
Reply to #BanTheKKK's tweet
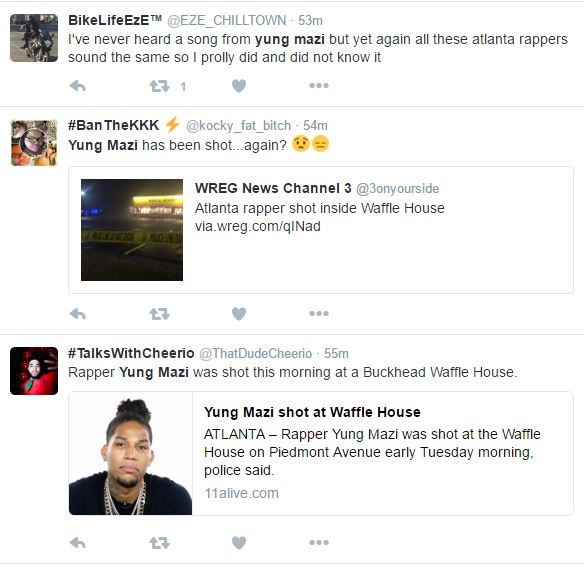coord(77,314)
